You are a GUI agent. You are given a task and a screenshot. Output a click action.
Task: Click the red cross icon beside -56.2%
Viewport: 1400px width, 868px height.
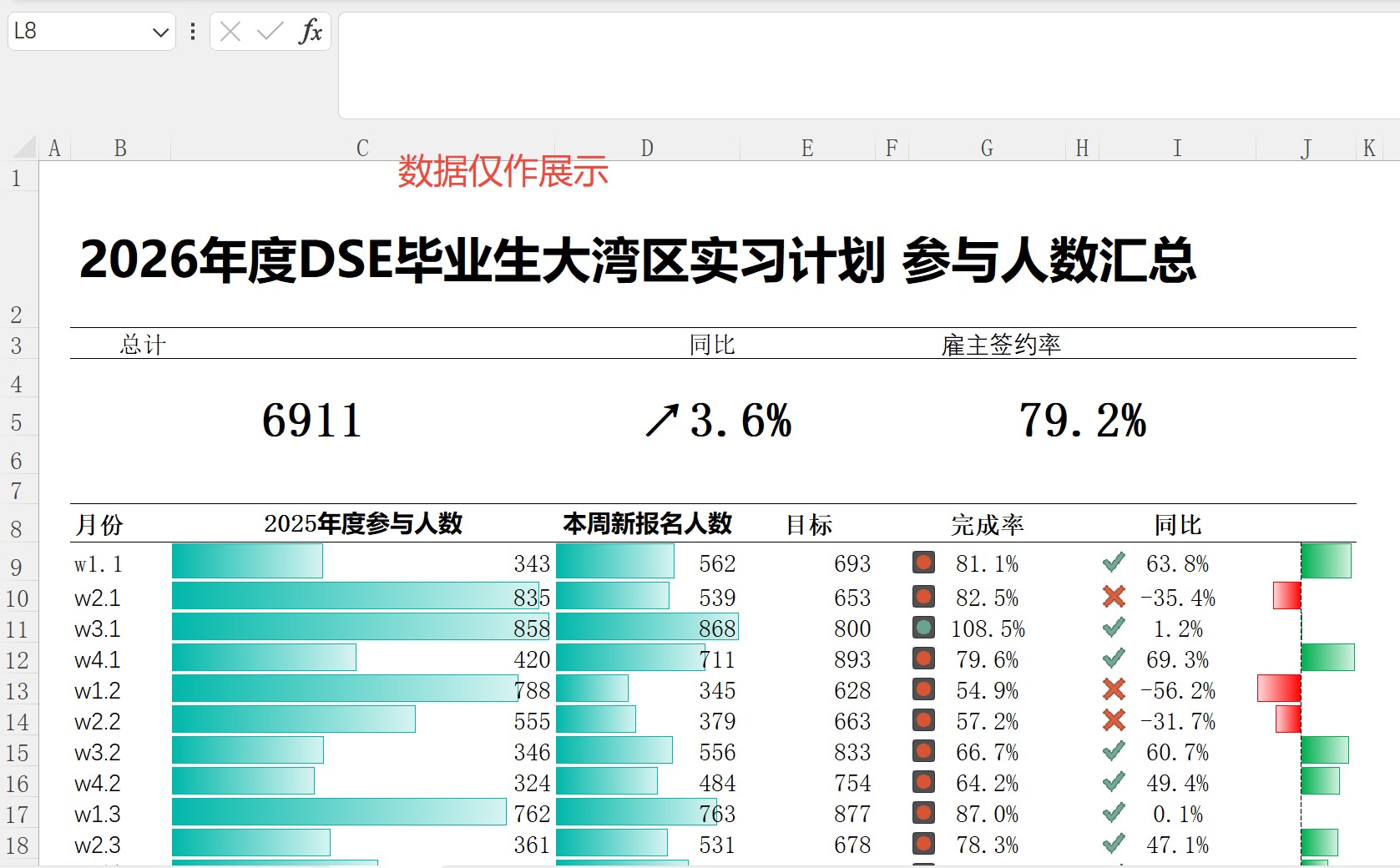point(1114,689)
